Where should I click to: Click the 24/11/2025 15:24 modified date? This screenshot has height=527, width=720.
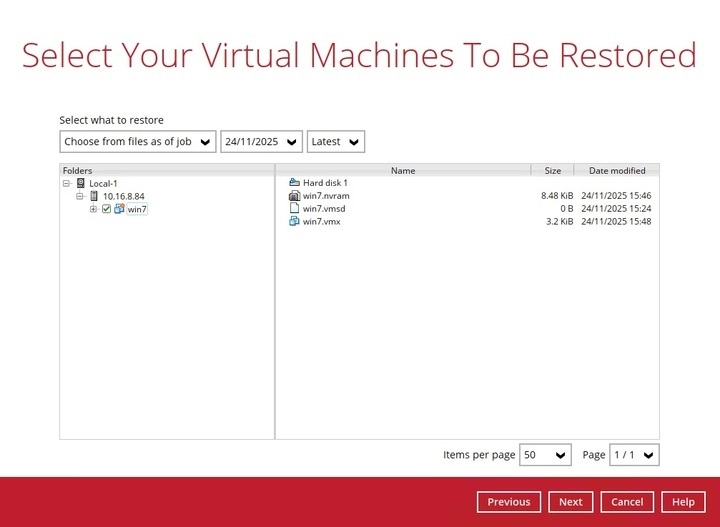pos(616,208)
